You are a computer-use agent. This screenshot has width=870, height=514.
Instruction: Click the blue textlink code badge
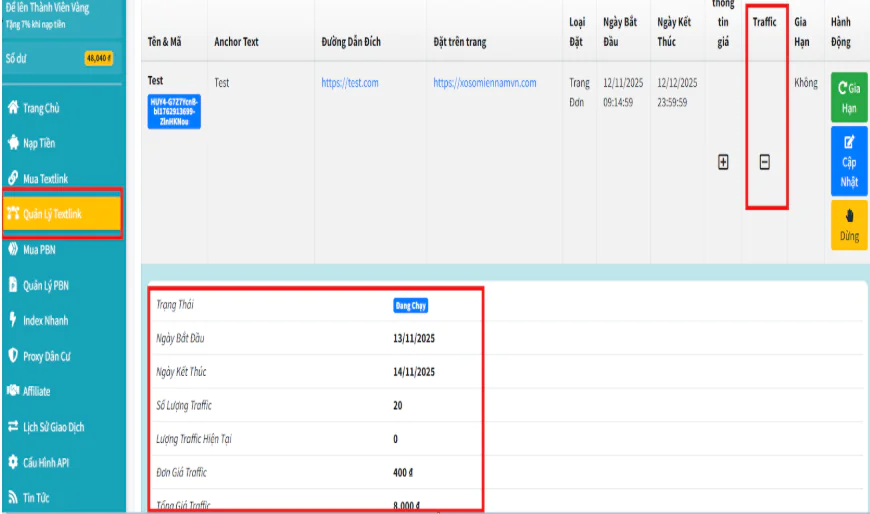(174, 112)
